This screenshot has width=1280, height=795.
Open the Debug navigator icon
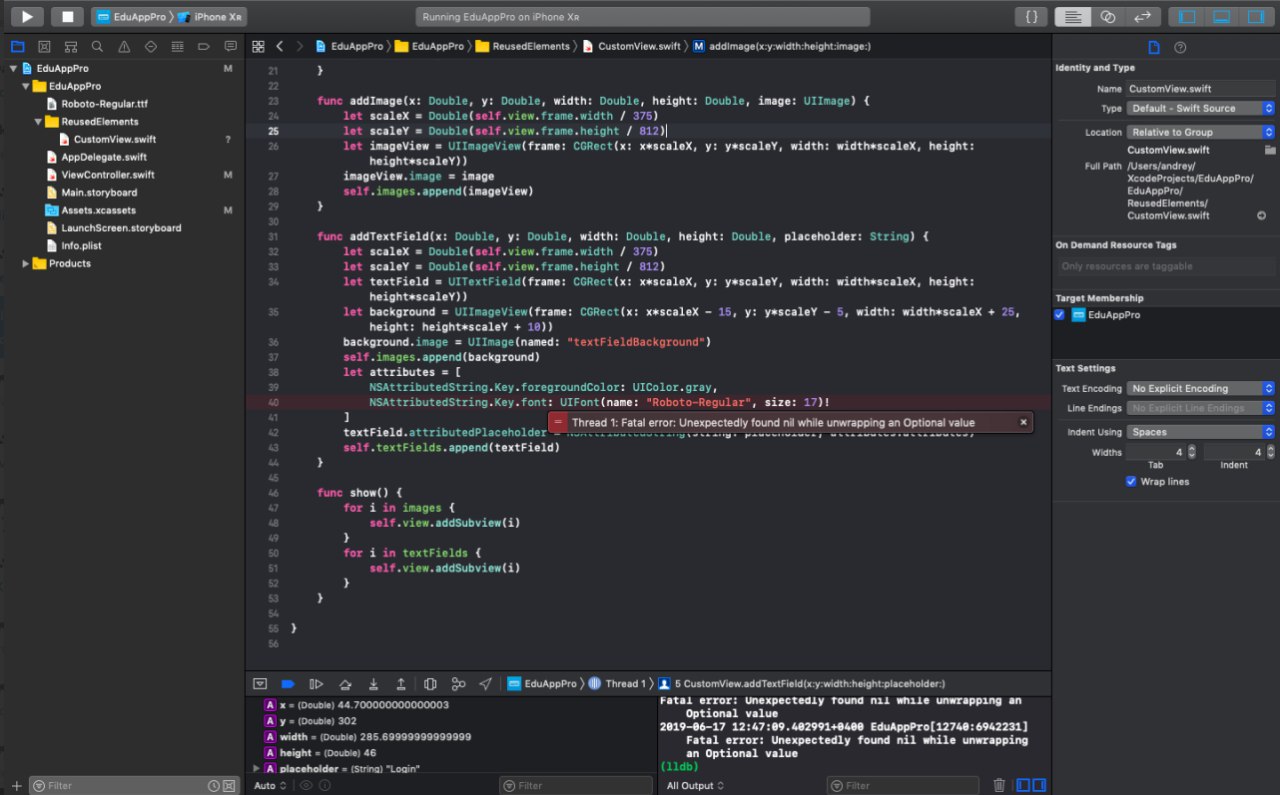pos(177,46)
